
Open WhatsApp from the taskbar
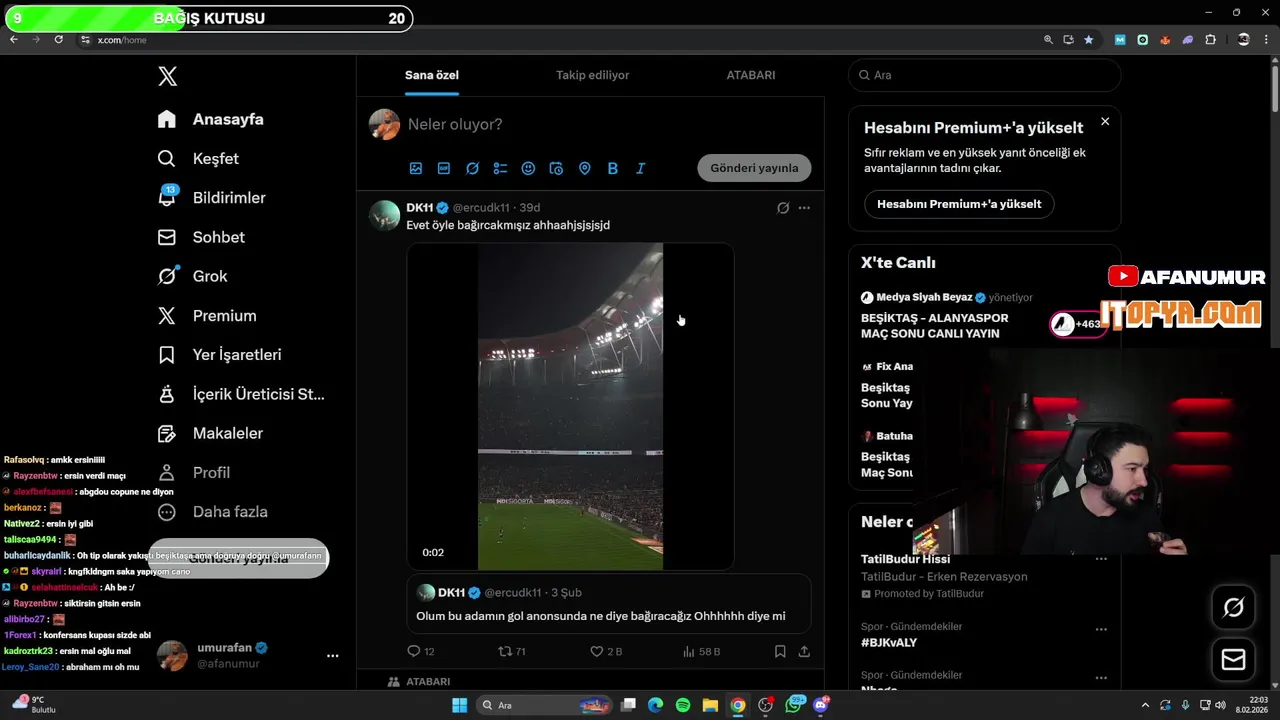click(794, 705)
